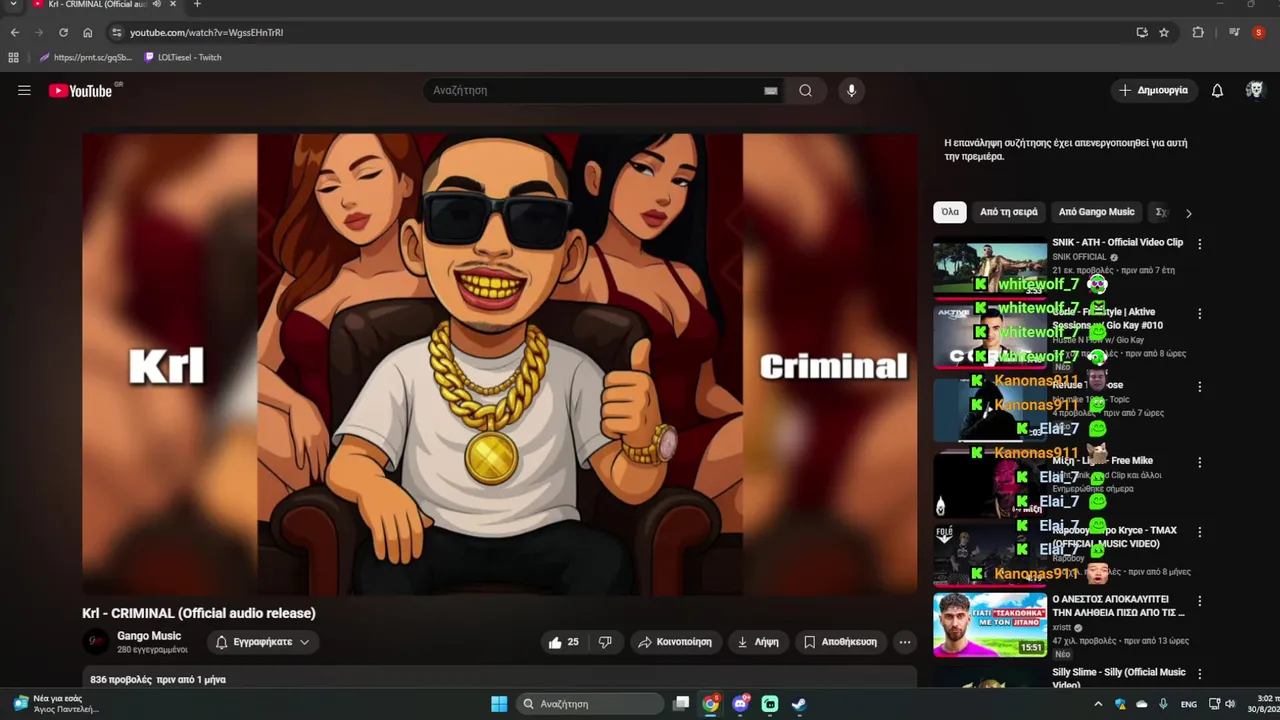Click the Δημιουργία create button
Screen dimensions: 1280x720
(x=1153, y=90)
